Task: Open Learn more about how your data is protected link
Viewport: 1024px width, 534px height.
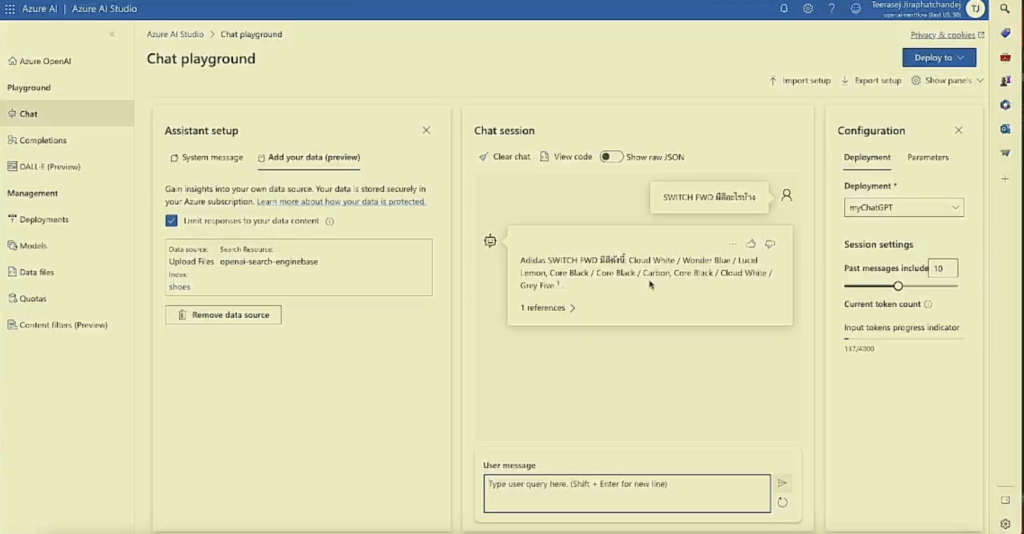Action: click(x=341, y=202)
